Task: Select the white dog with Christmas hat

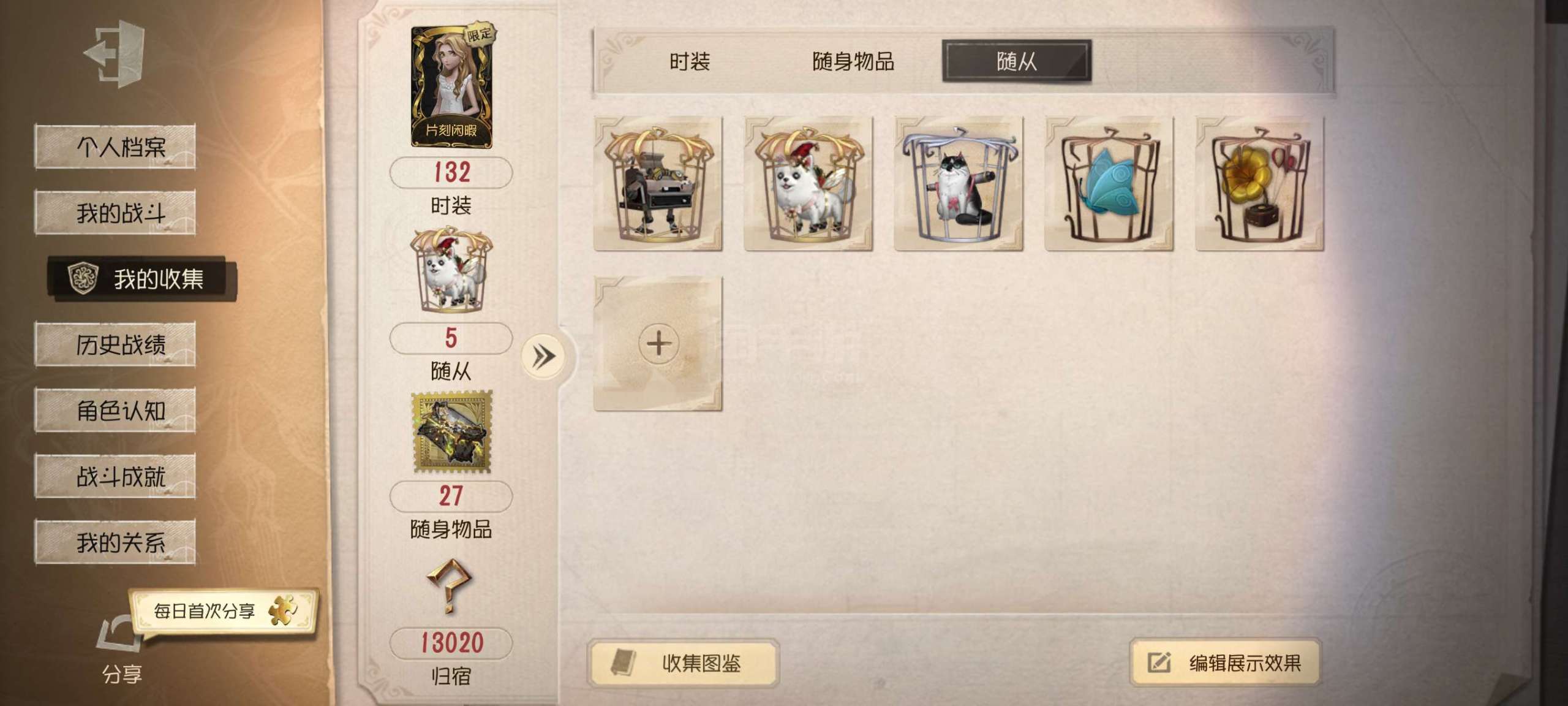Action: click(808, 184)
